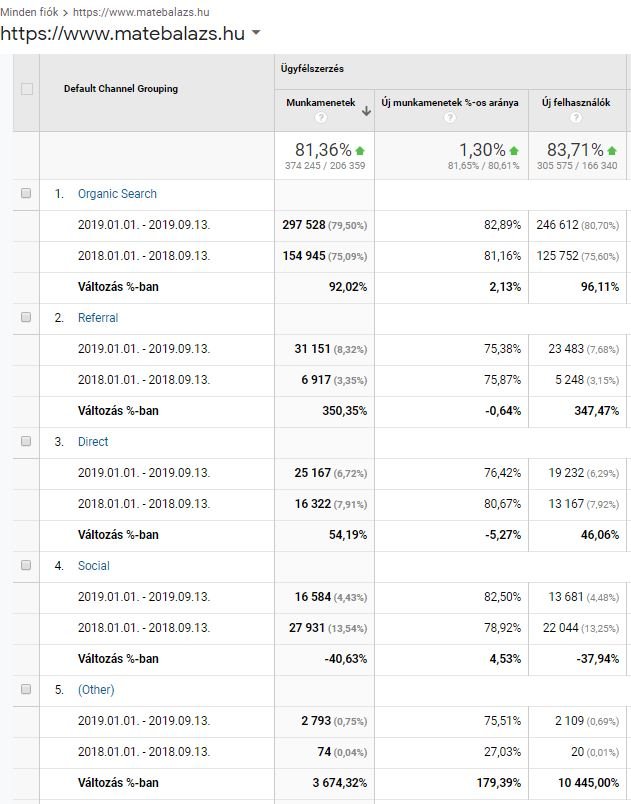Select the Referral row checkbox
Screen dimensions: 631x804
[x=27, y=318]
